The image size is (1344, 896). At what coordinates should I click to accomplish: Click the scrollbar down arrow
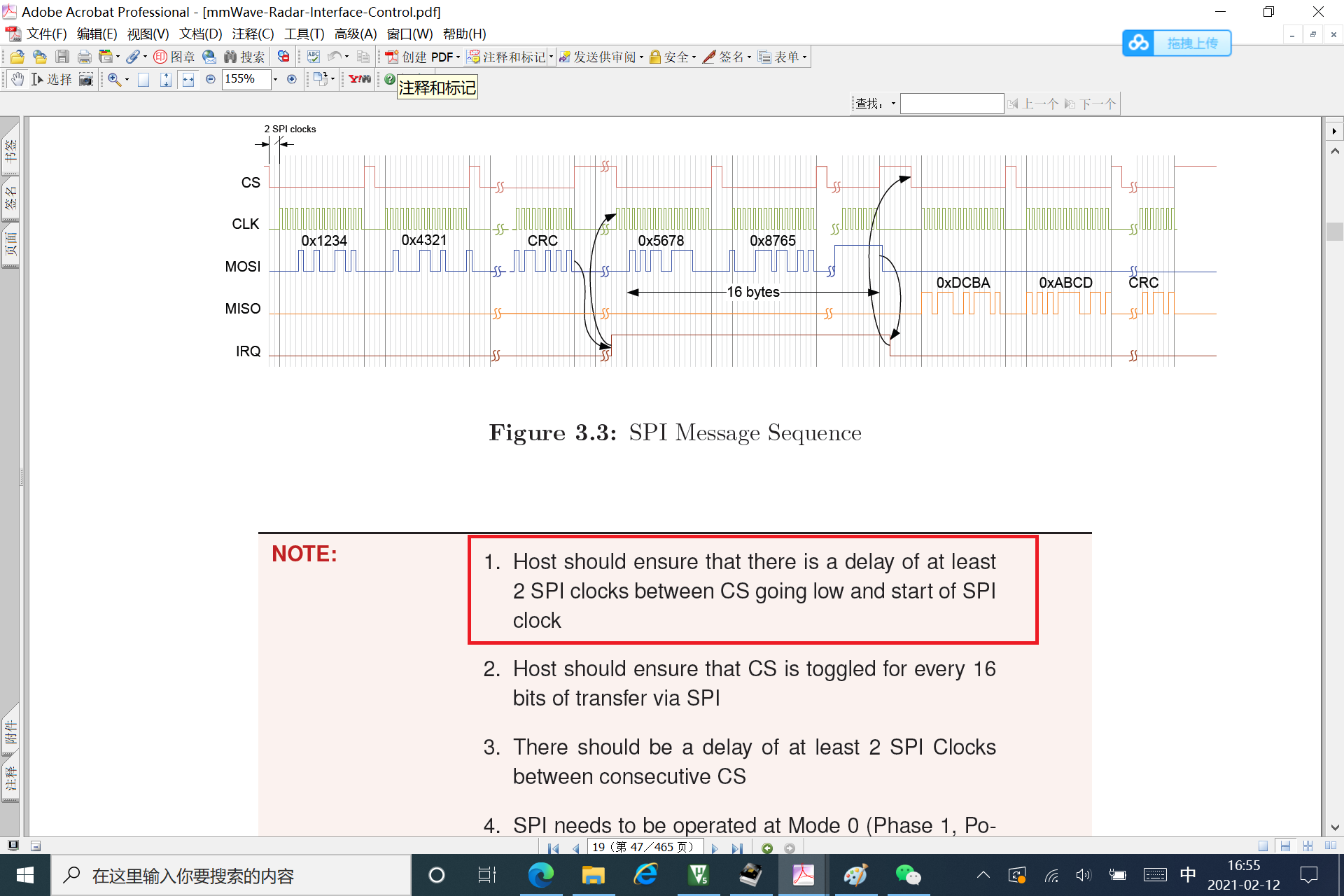click(x=1334, y=827)
